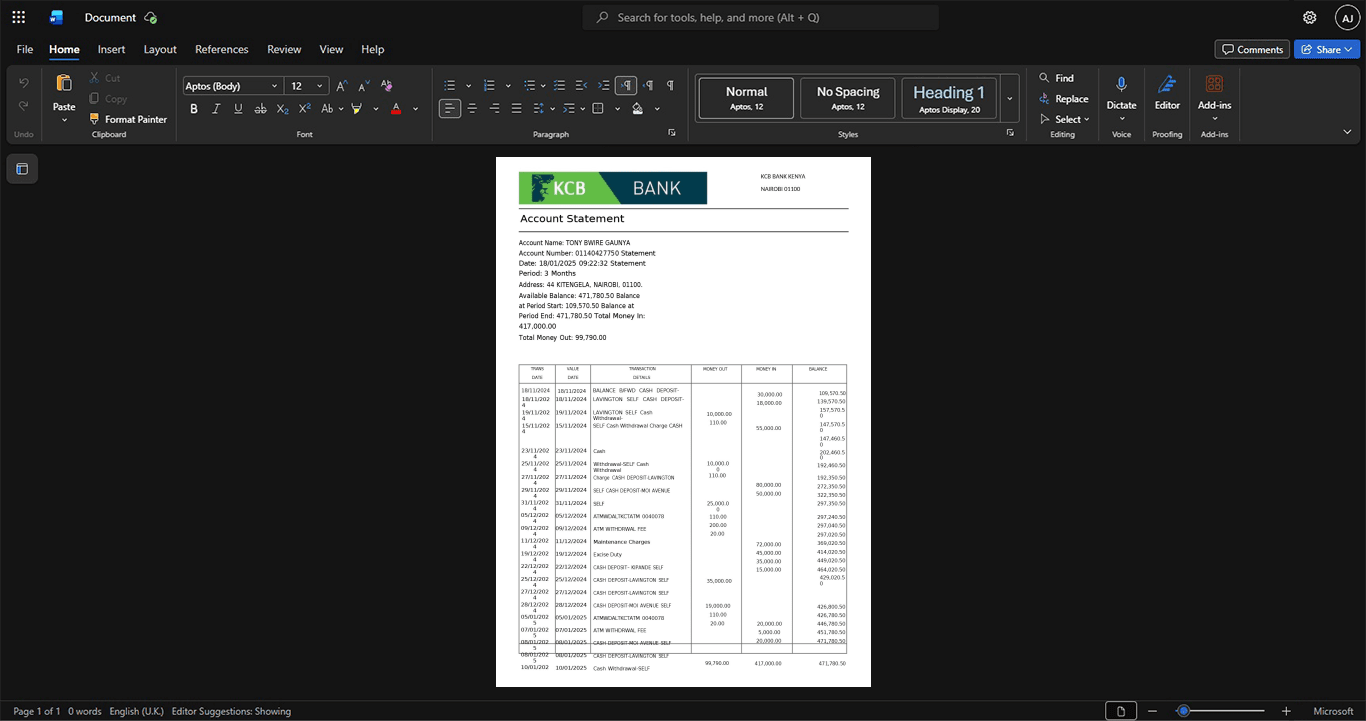The image size is (1366, 721).
Task: Switch to the References tab
Action: [x=221, y=49]
